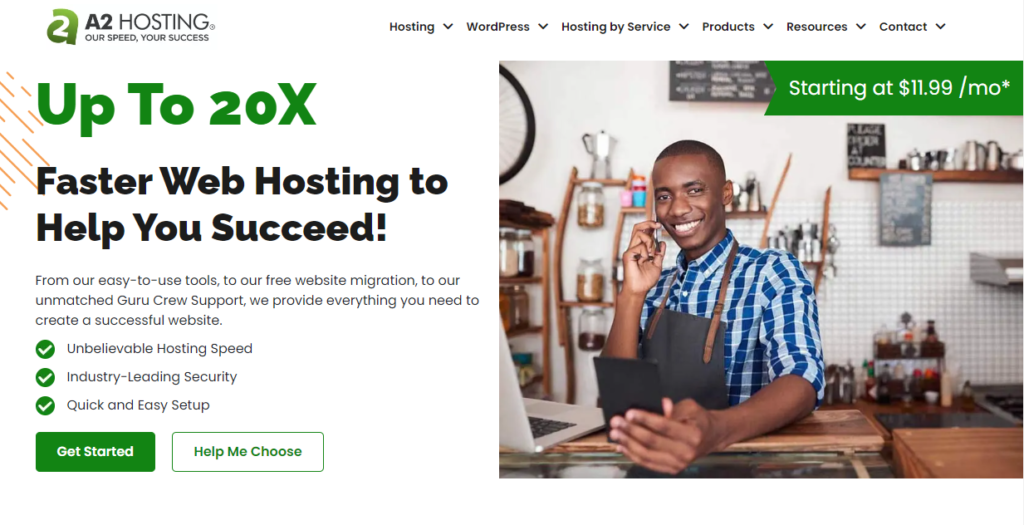
Task: Click the green checkmark beside Unbelievable Hosting Speed
Action: pos(45,349)
